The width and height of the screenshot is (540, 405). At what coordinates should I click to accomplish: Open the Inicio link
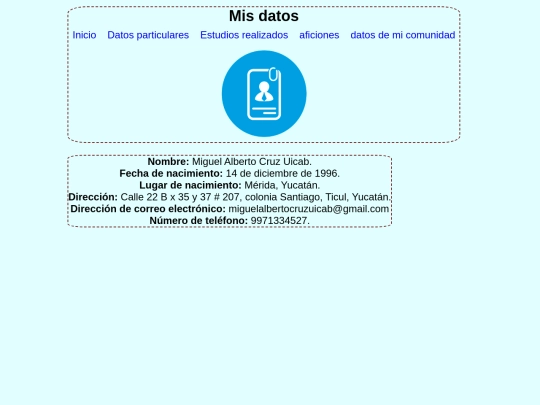pos(84,35)
